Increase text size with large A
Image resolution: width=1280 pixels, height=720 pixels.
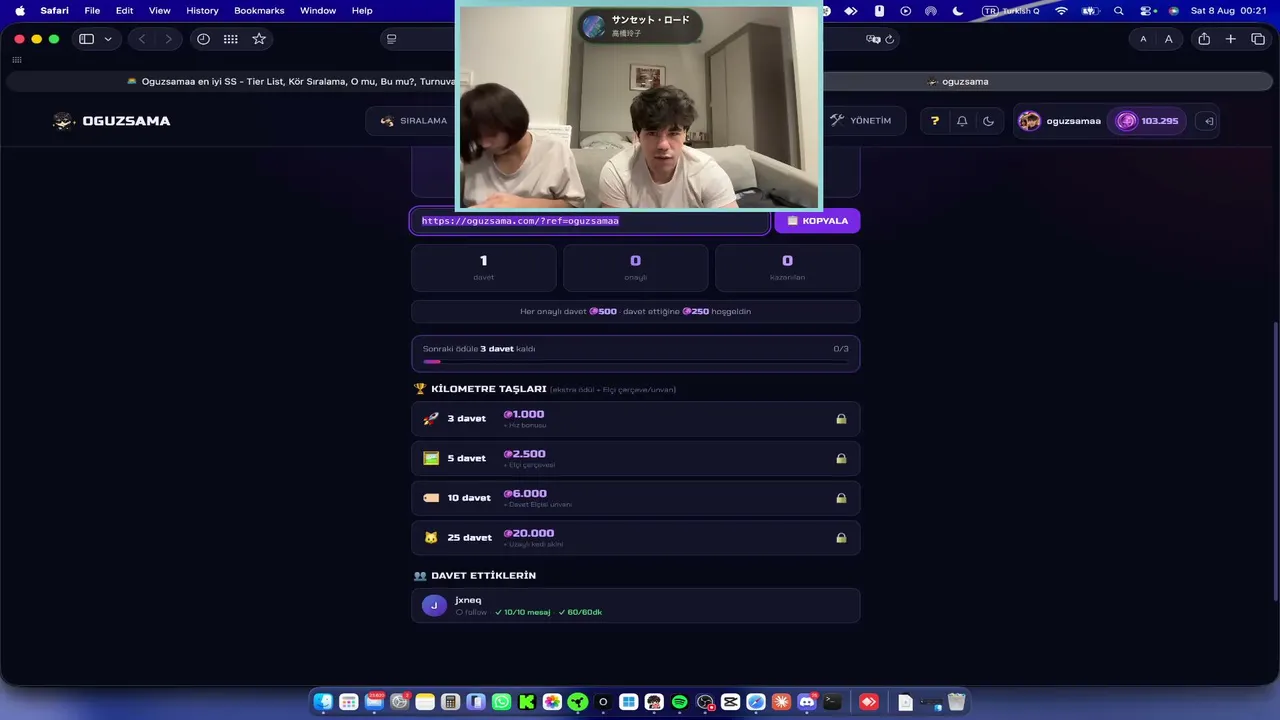pyautogui.click(x=1168, y=39)
